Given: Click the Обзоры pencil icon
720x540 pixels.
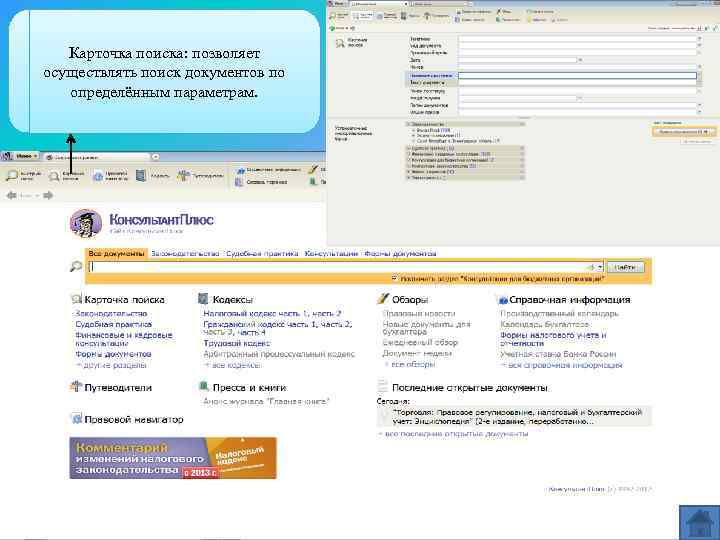Looking at the screenshot, I should tap(383, 298).
